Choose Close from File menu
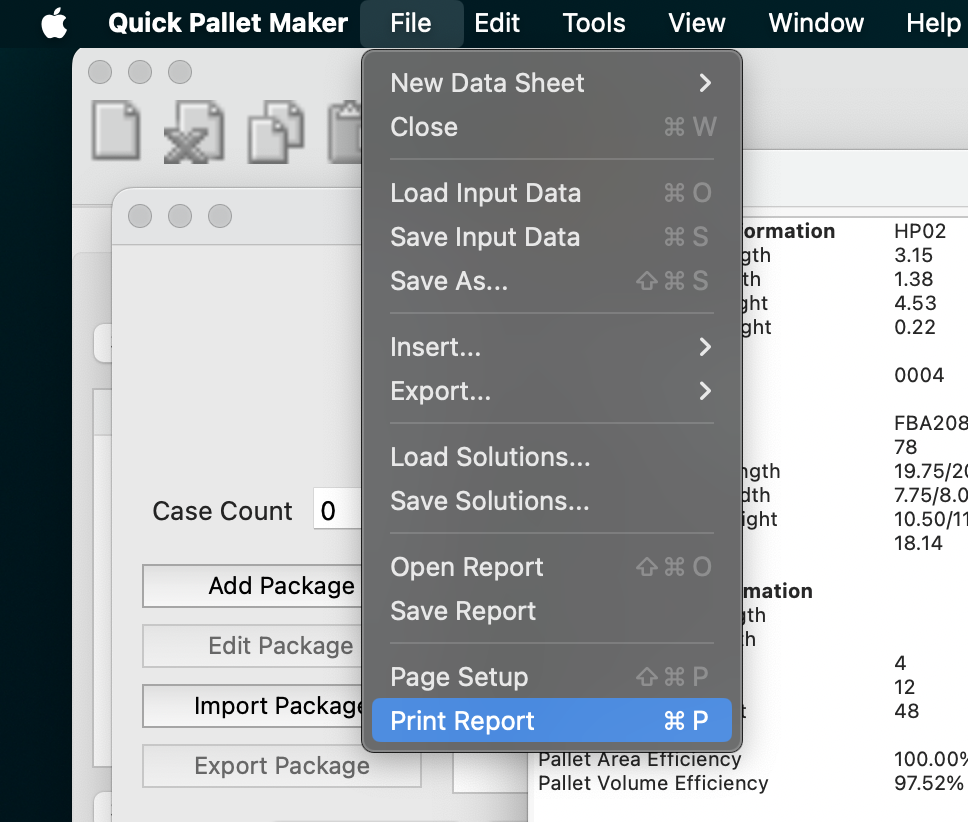 [x=552, y=127]
